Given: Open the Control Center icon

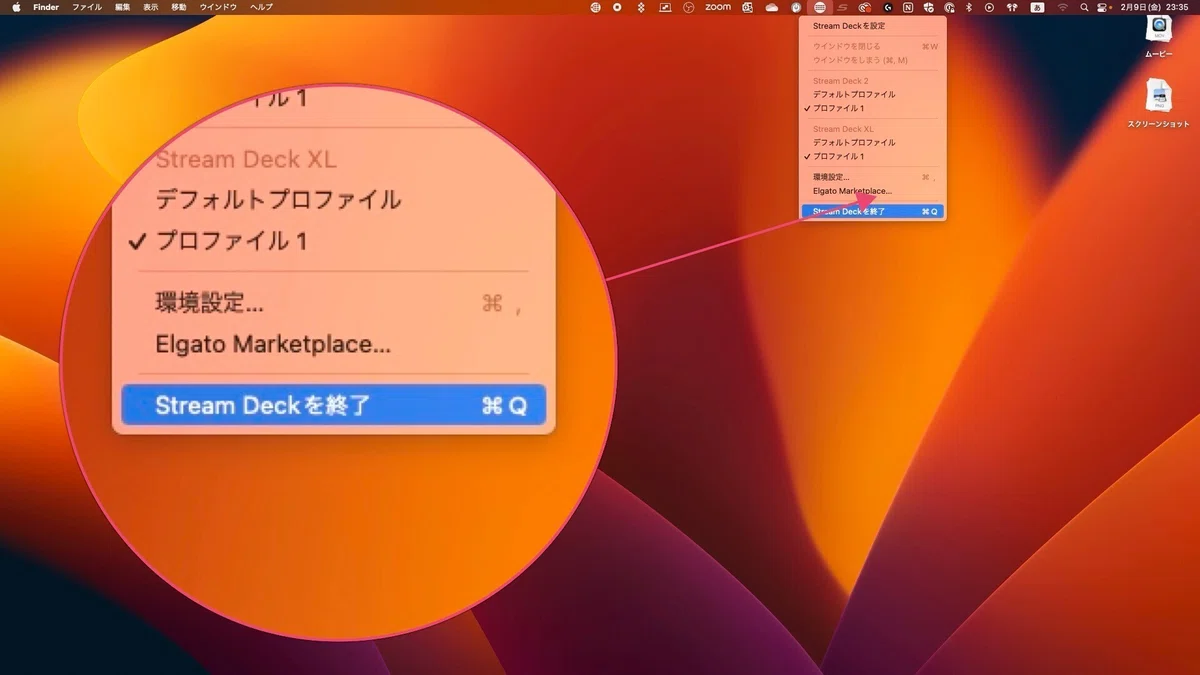Looking at the screenshot, I should click(x=1103, y=7).
